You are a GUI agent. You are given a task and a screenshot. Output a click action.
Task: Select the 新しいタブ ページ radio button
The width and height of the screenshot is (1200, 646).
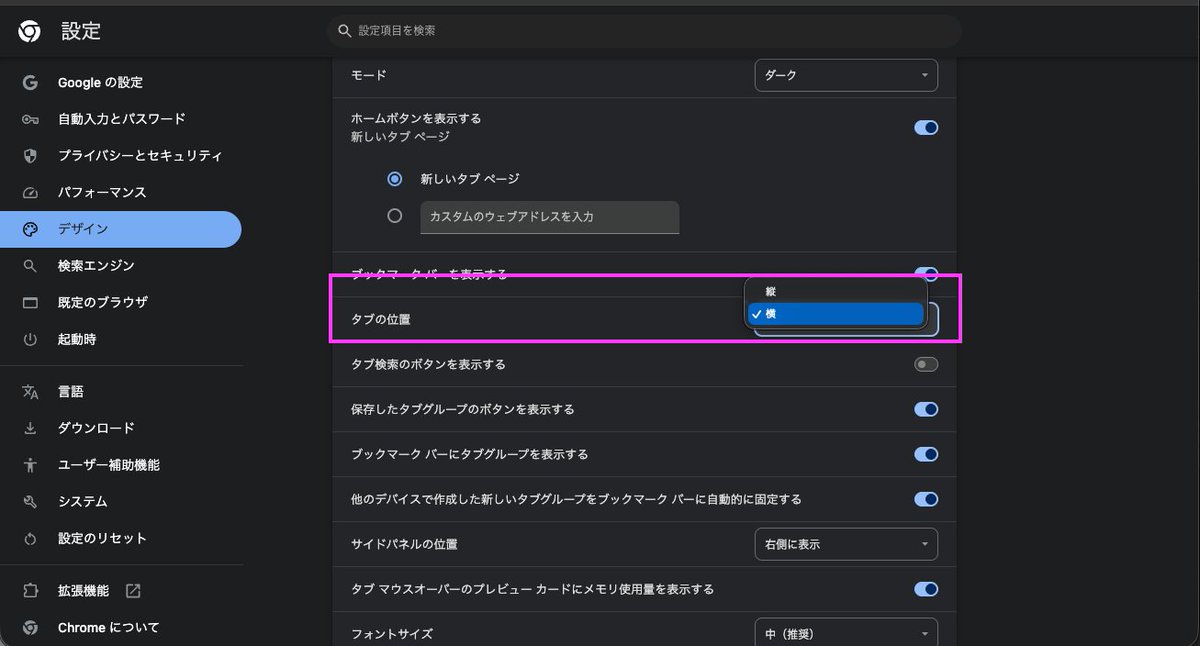click(x=395, y=179)
